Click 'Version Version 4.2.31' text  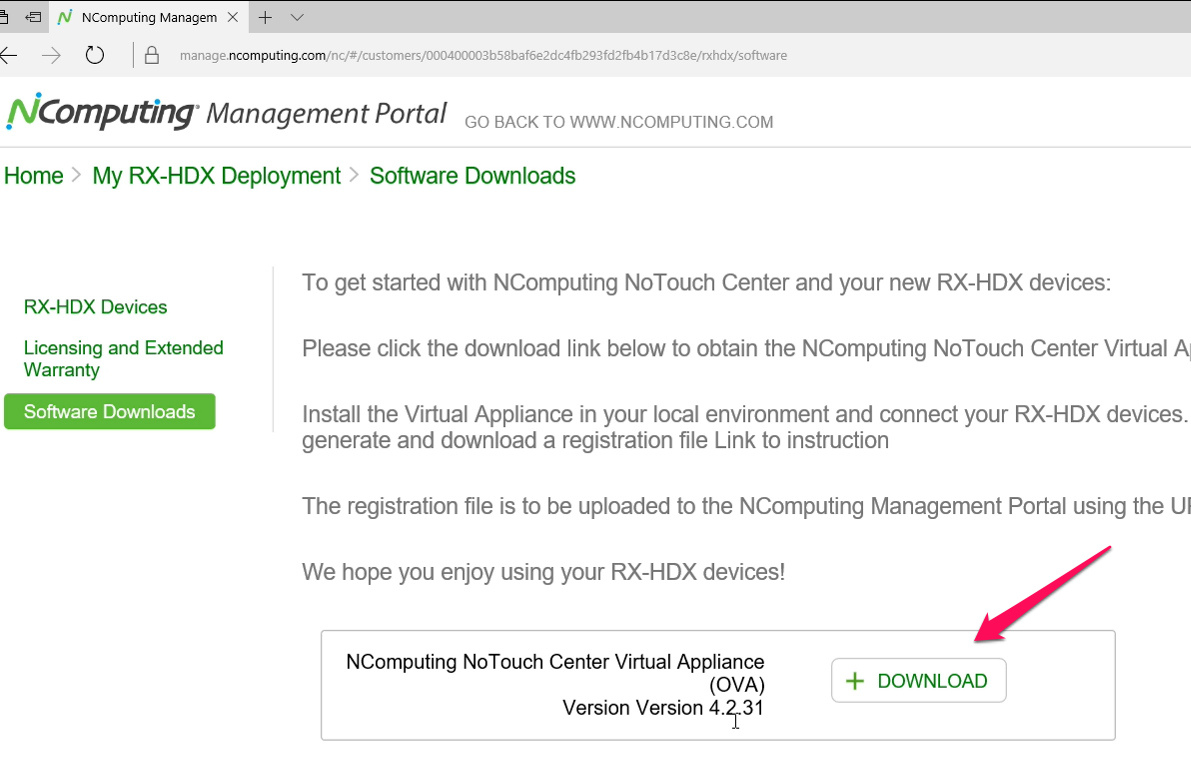pos(662,708)
